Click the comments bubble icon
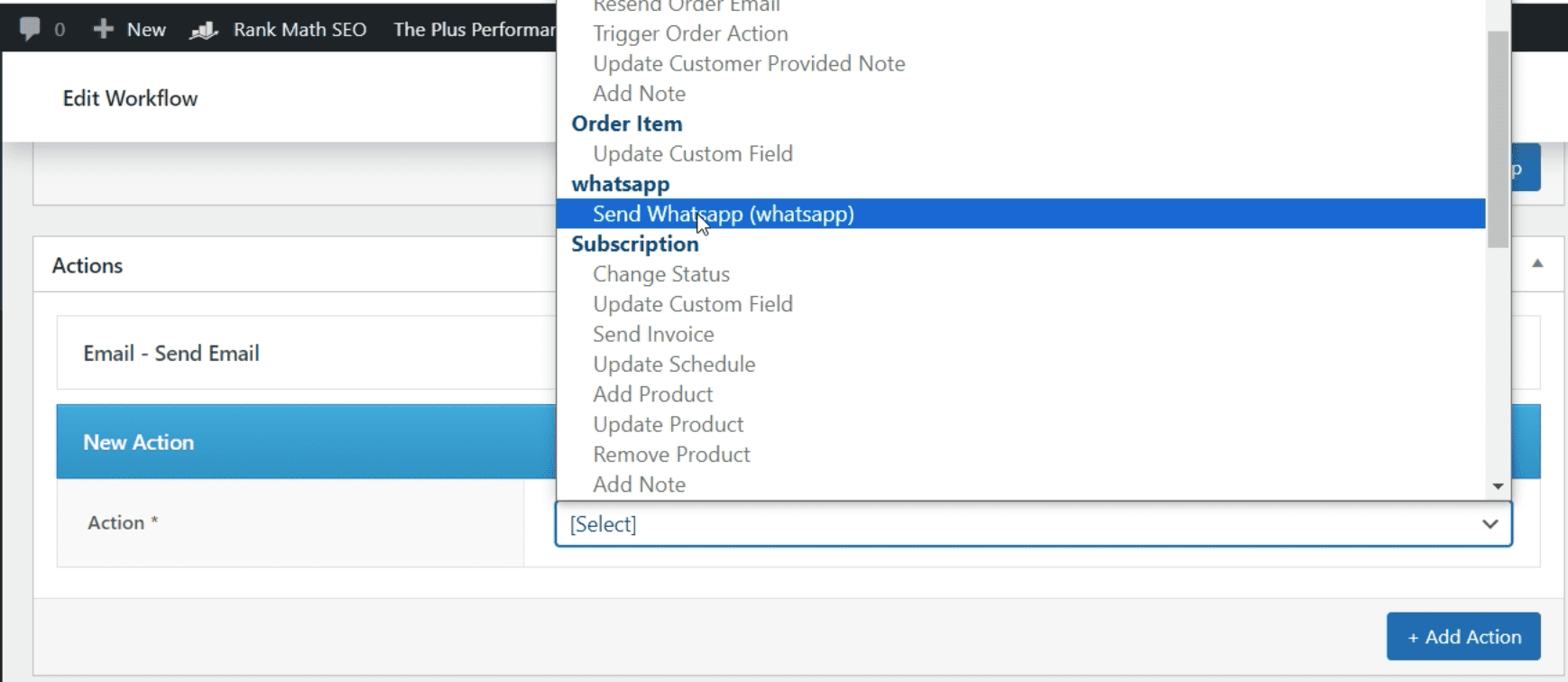 (30, 29)
